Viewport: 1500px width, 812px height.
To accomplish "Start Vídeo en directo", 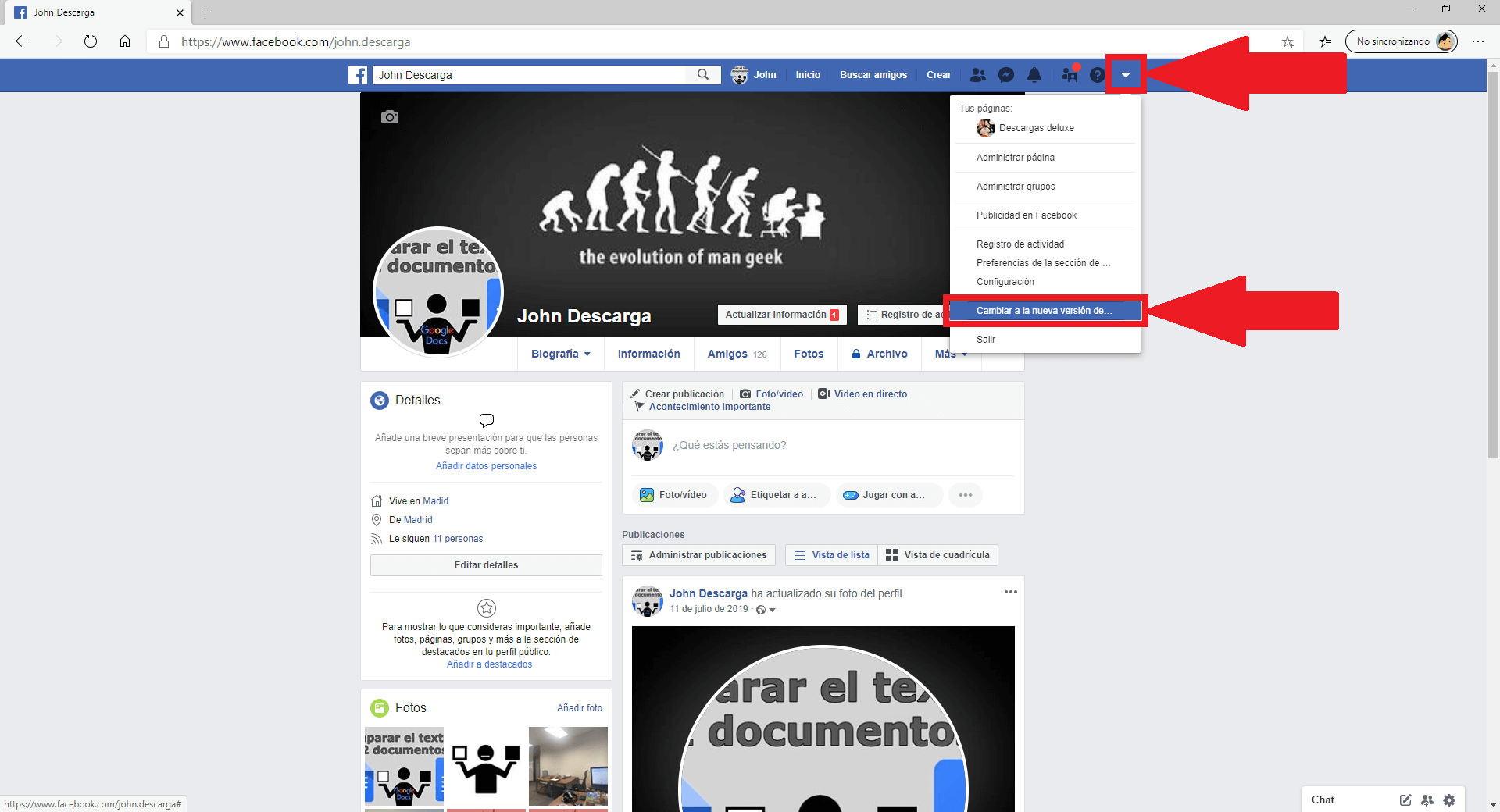I will (862, 394).
